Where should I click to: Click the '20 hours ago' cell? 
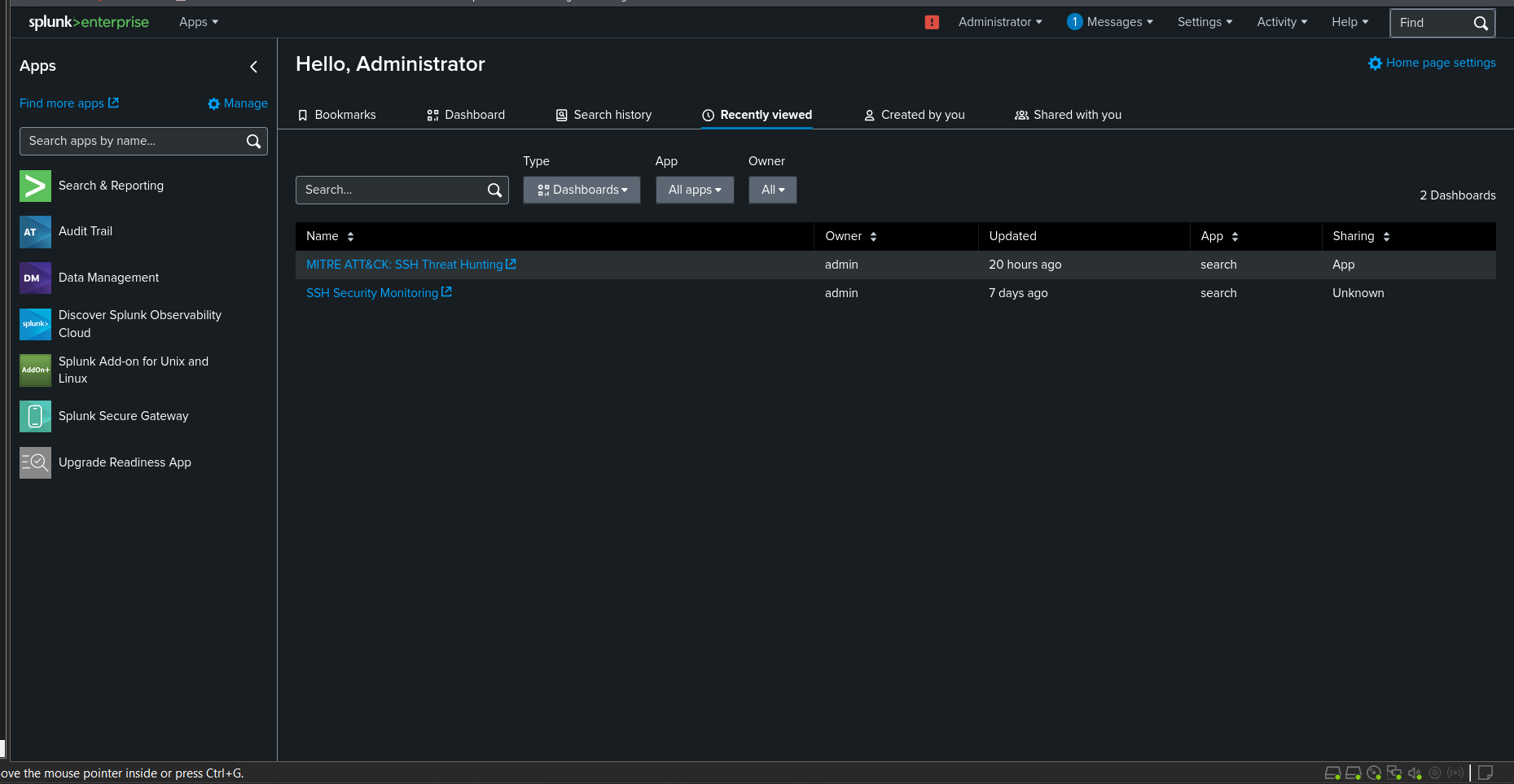click(1025, 265)
